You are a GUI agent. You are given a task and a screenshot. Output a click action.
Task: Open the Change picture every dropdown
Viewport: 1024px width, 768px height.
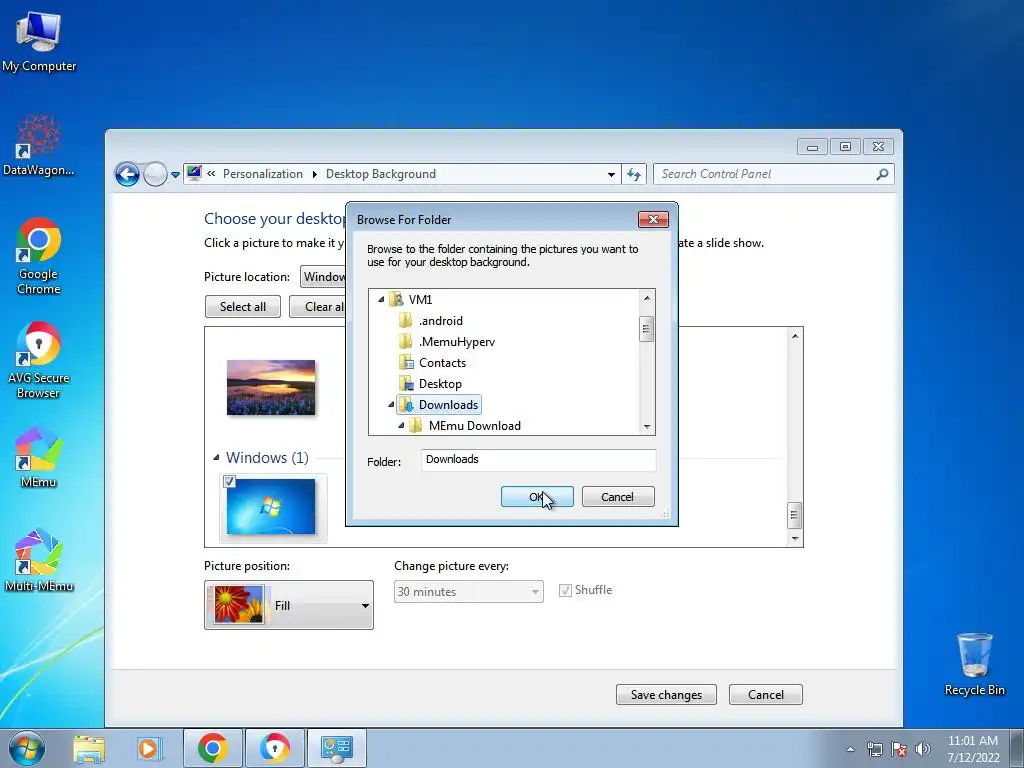point(468,592)
